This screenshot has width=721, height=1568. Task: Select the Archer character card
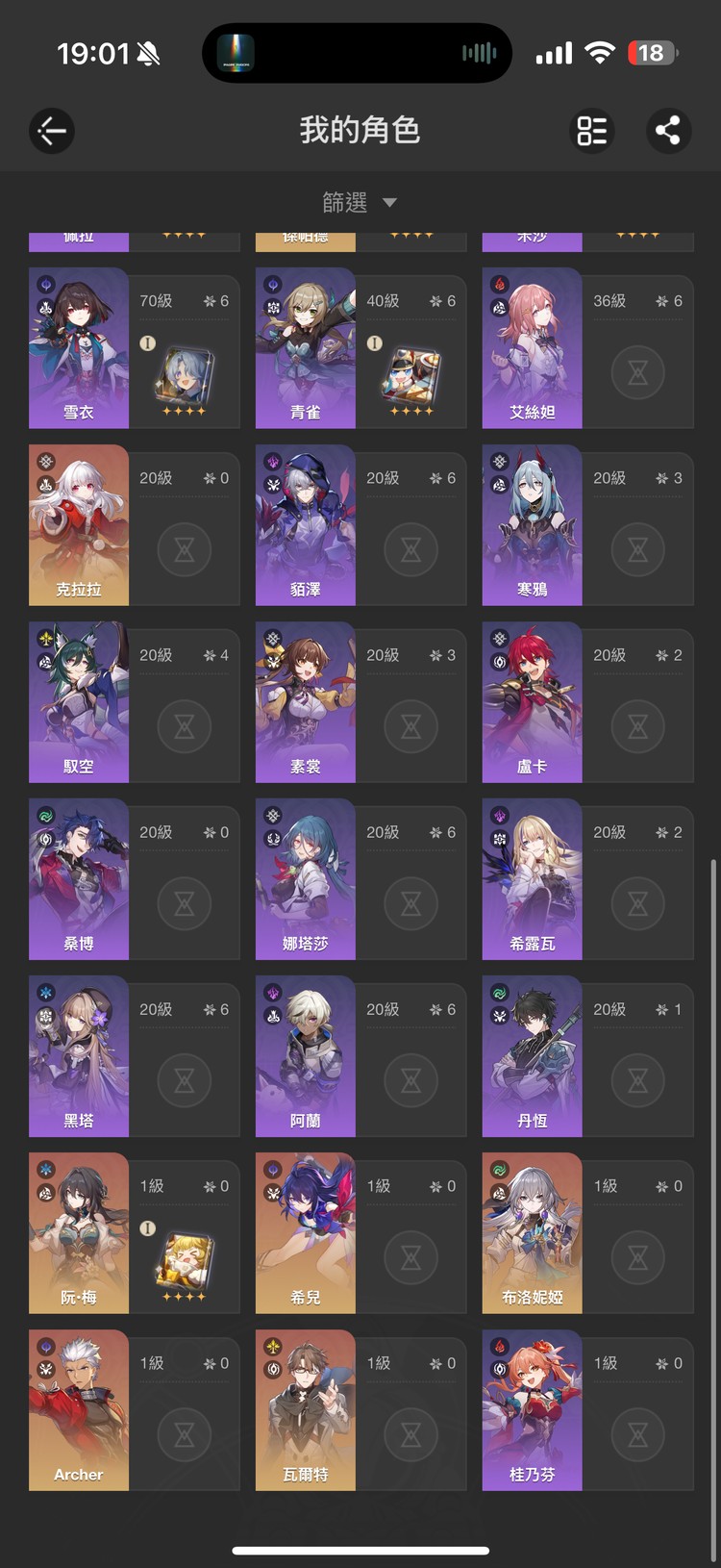pos(135,1410)
